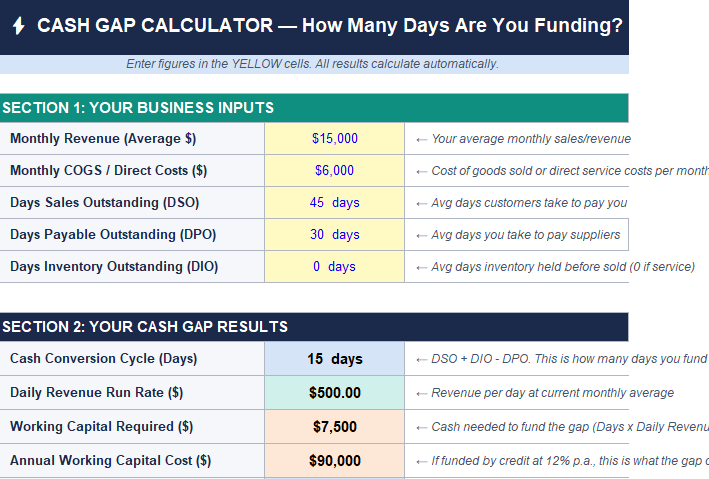Click the 15 days Cash Conversion Cycle result
Image resolution: width=709 pixels, height=479 pixels.
click(334, 359)
